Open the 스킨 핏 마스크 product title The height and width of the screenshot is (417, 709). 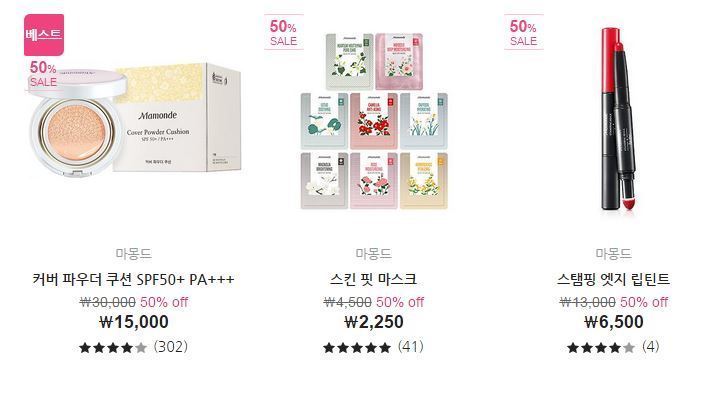click(x=373, y=279)
